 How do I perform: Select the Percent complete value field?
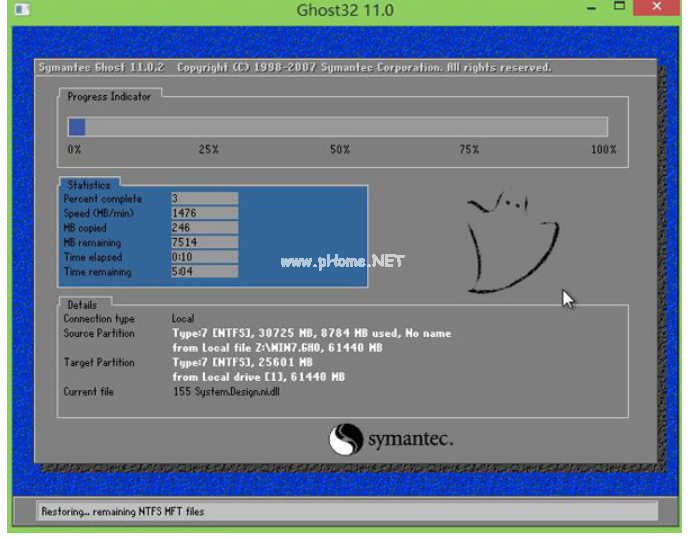[204, 199]
